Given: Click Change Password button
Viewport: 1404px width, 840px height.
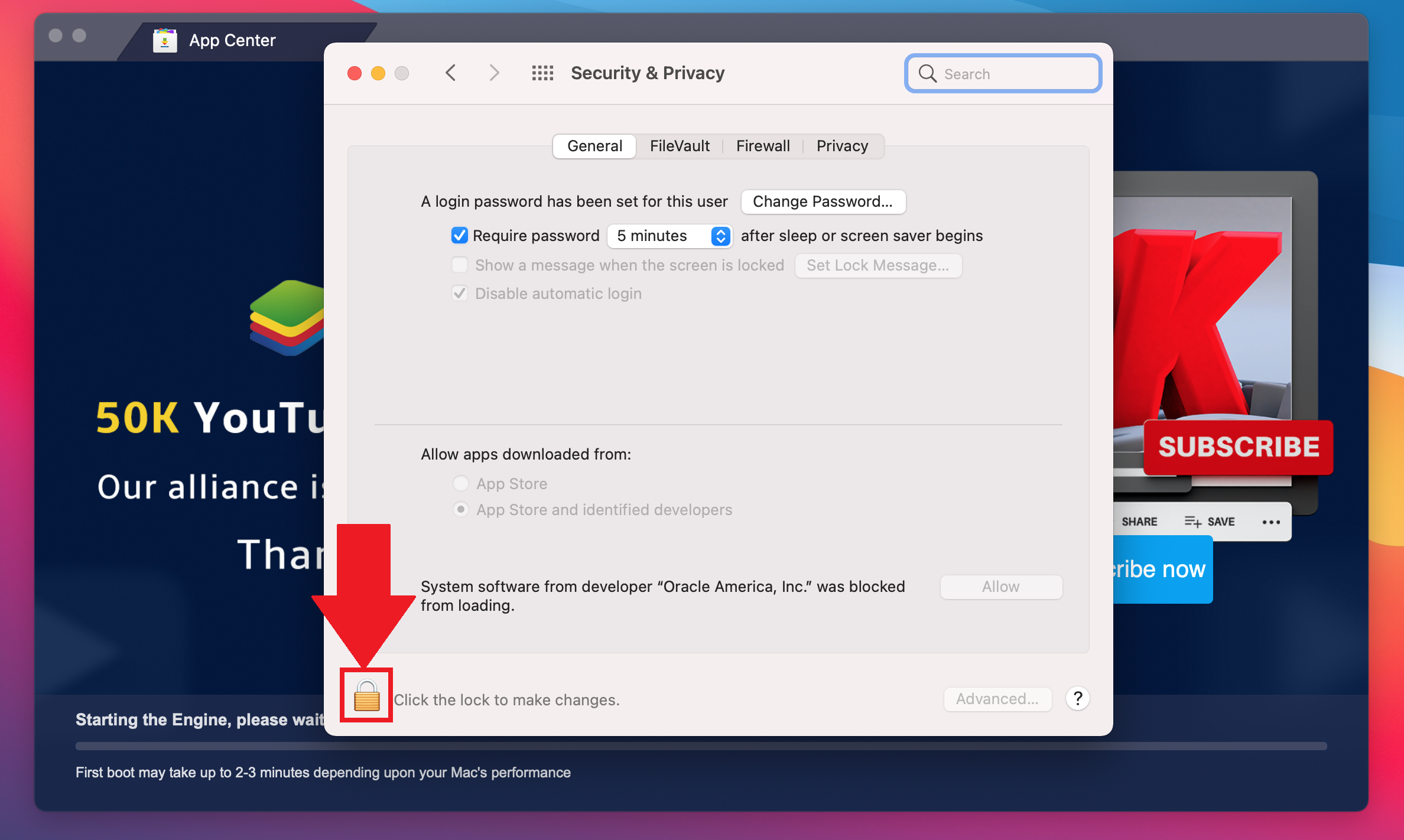Looking at the screenshot, I should tap(822, 201).
